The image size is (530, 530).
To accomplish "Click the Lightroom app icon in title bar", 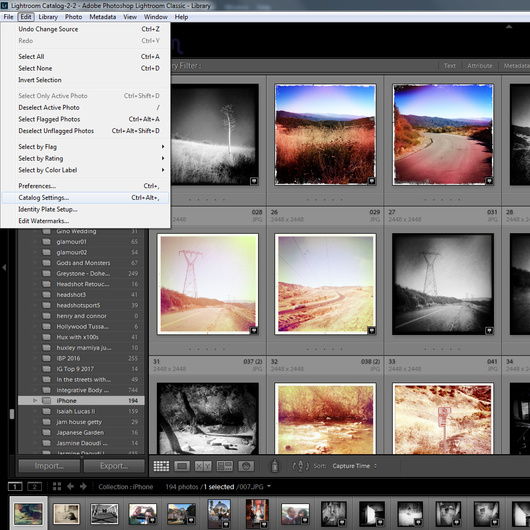I will pyautogui.click(x=4, y=6).
